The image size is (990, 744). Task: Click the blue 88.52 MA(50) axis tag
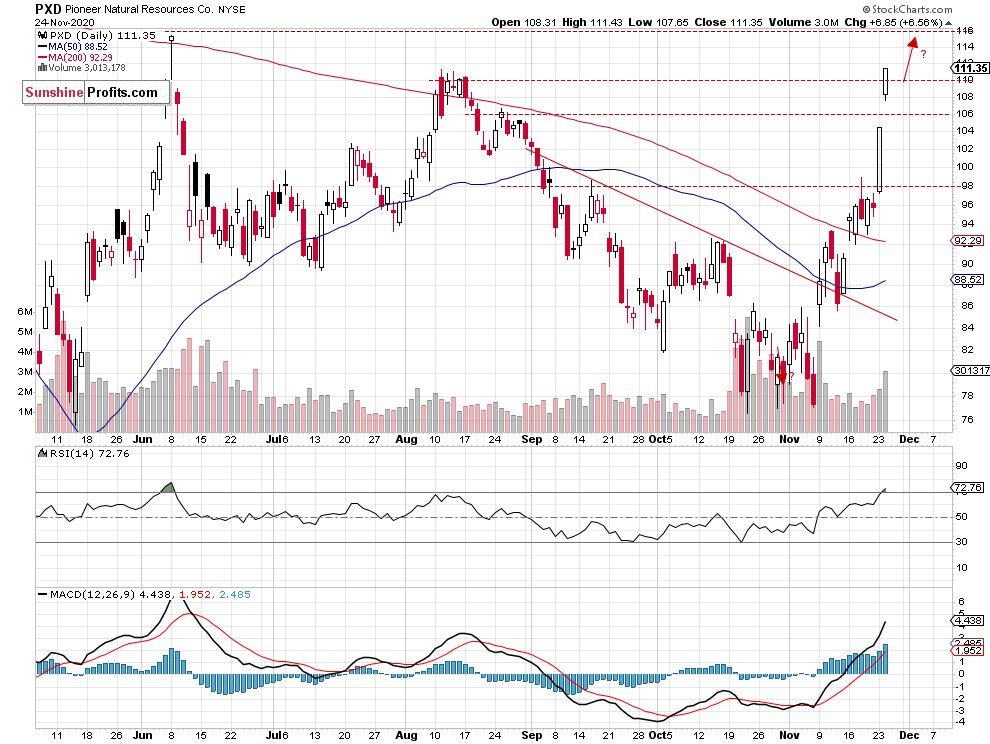[x=967, y=279]
